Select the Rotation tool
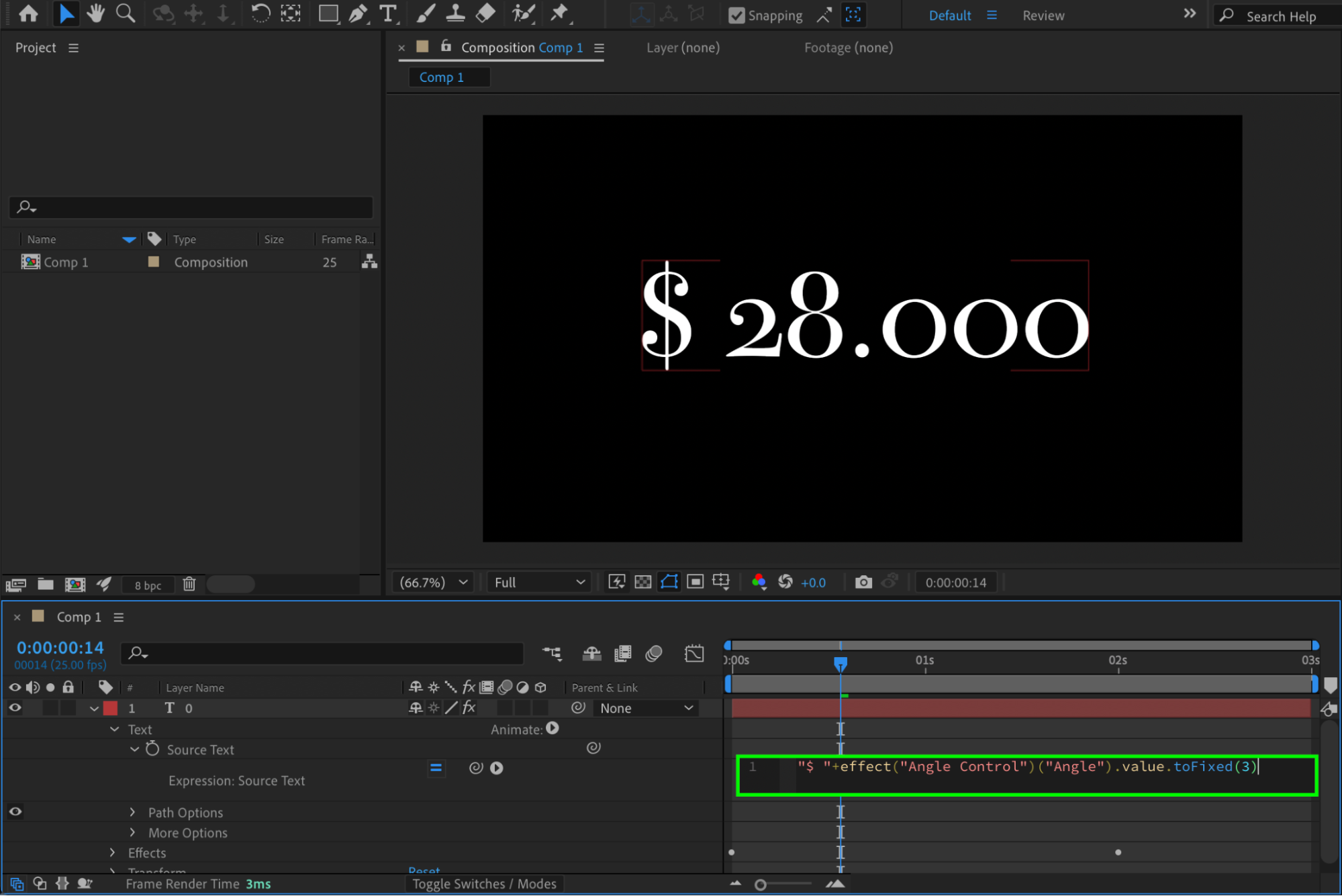 [x=260, y=13]
